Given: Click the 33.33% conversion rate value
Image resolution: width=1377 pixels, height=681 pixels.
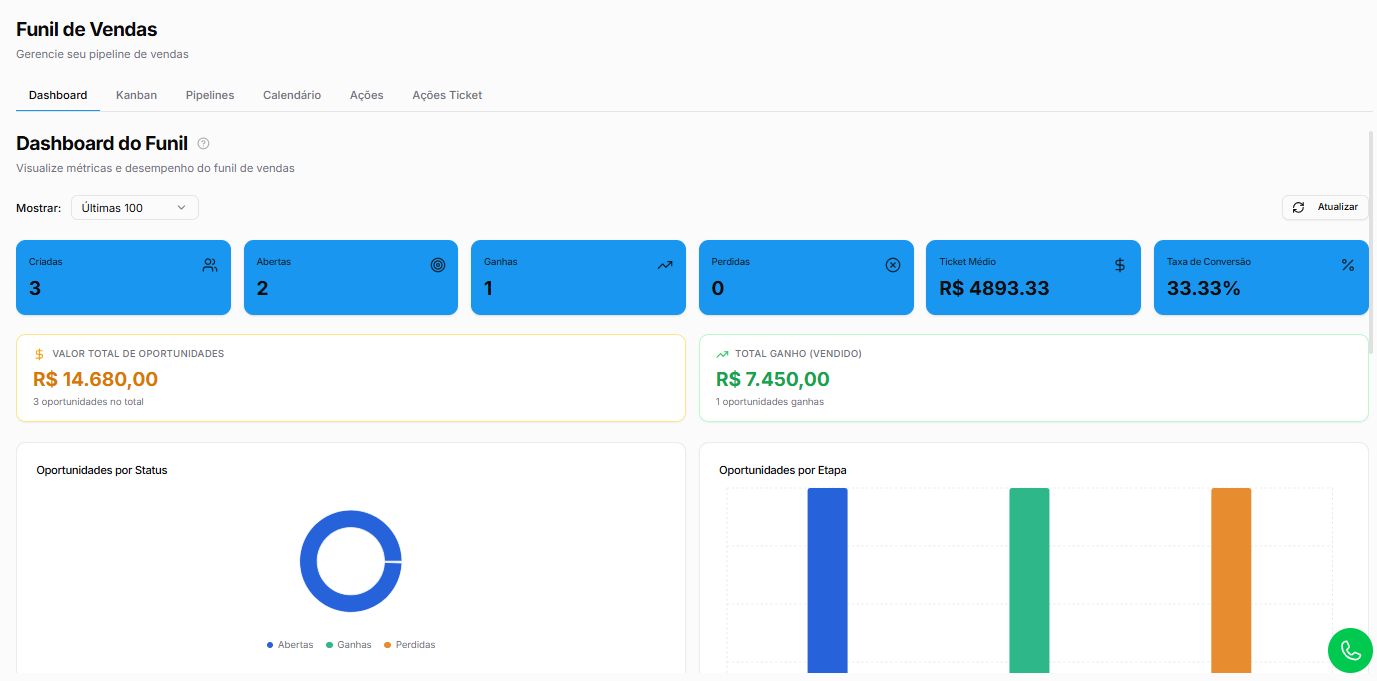Looking at the screenshot, I should (1203, 289).
